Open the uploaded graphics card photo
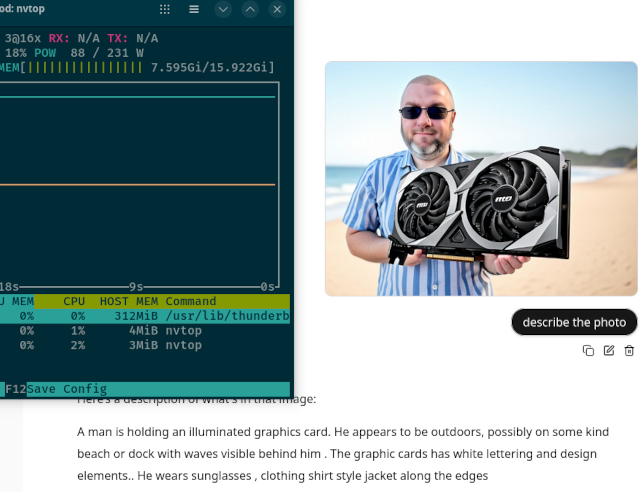 tap(480, 179)
